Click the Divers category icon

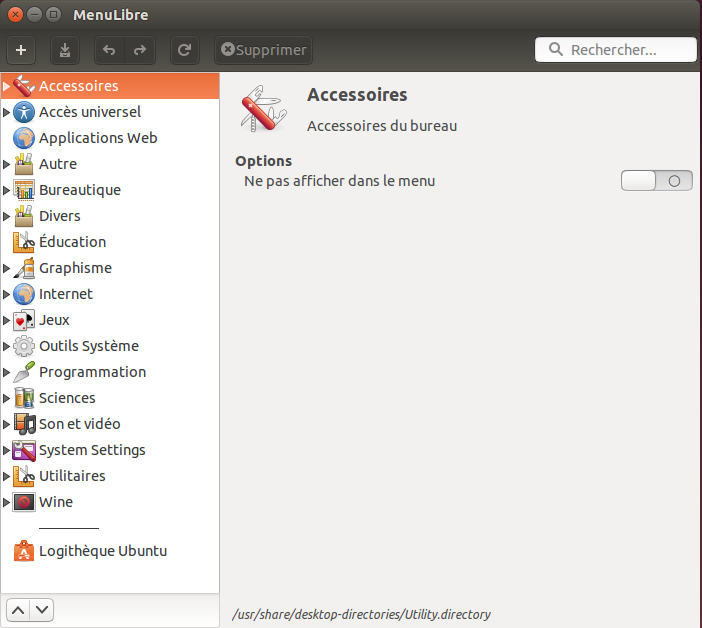[x=24, y=216]
